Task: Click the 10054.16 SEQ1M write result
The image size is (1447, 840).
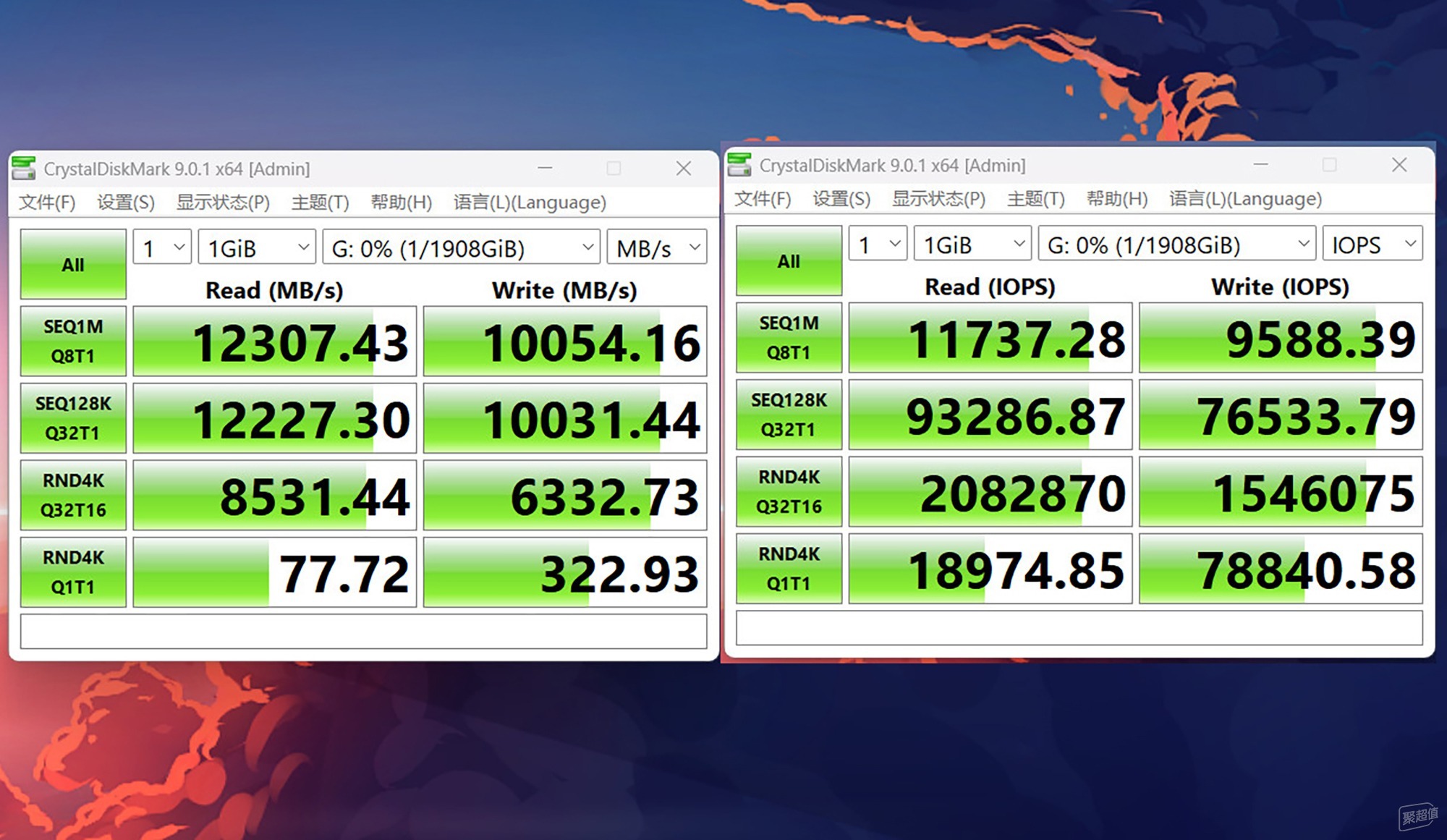Action: [565, 341]
